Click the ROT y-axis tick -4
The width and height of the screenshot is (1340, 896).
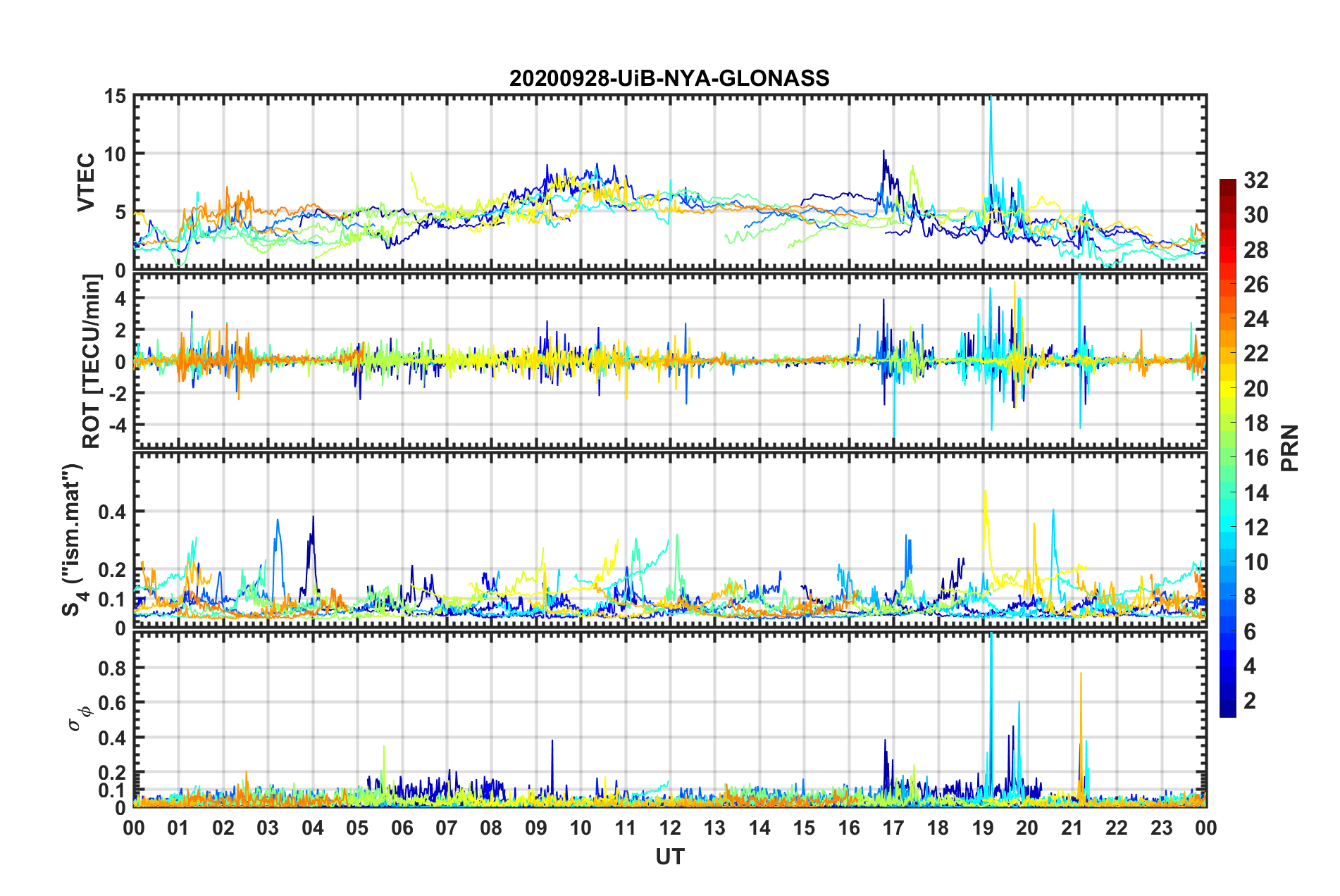[117, 425]
